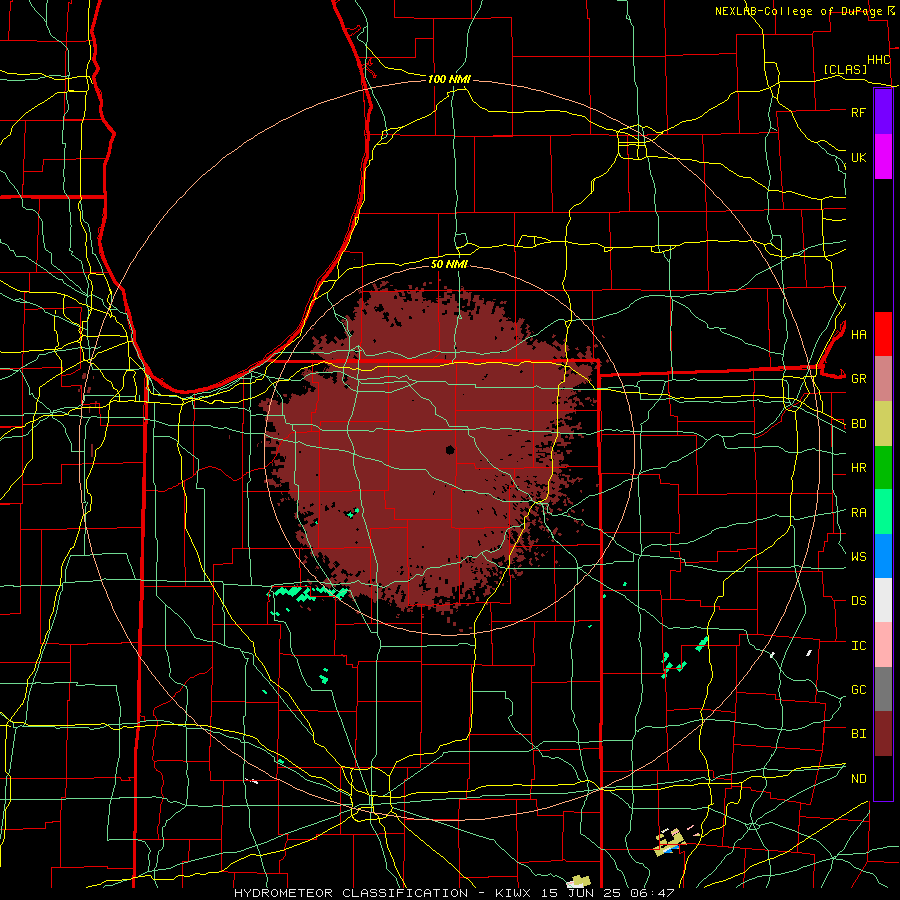Image resolution: width=900 pixels, height=900 pixels.
Task: Click the dark red BI legend swatch
Action: [883, 734]
